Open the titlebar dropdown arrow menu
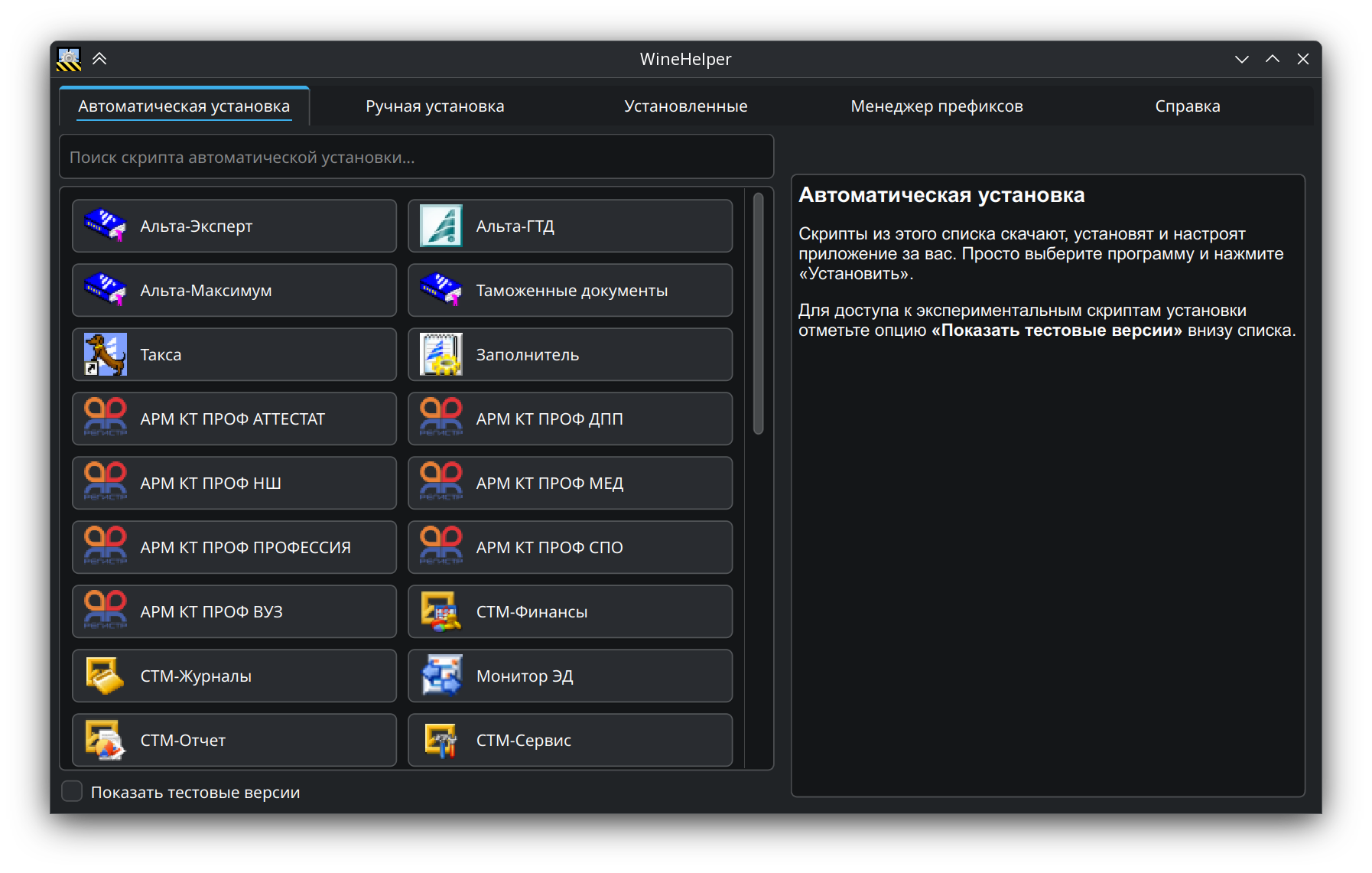Viewport: 1372px width, 873px height. [1241, 59]
